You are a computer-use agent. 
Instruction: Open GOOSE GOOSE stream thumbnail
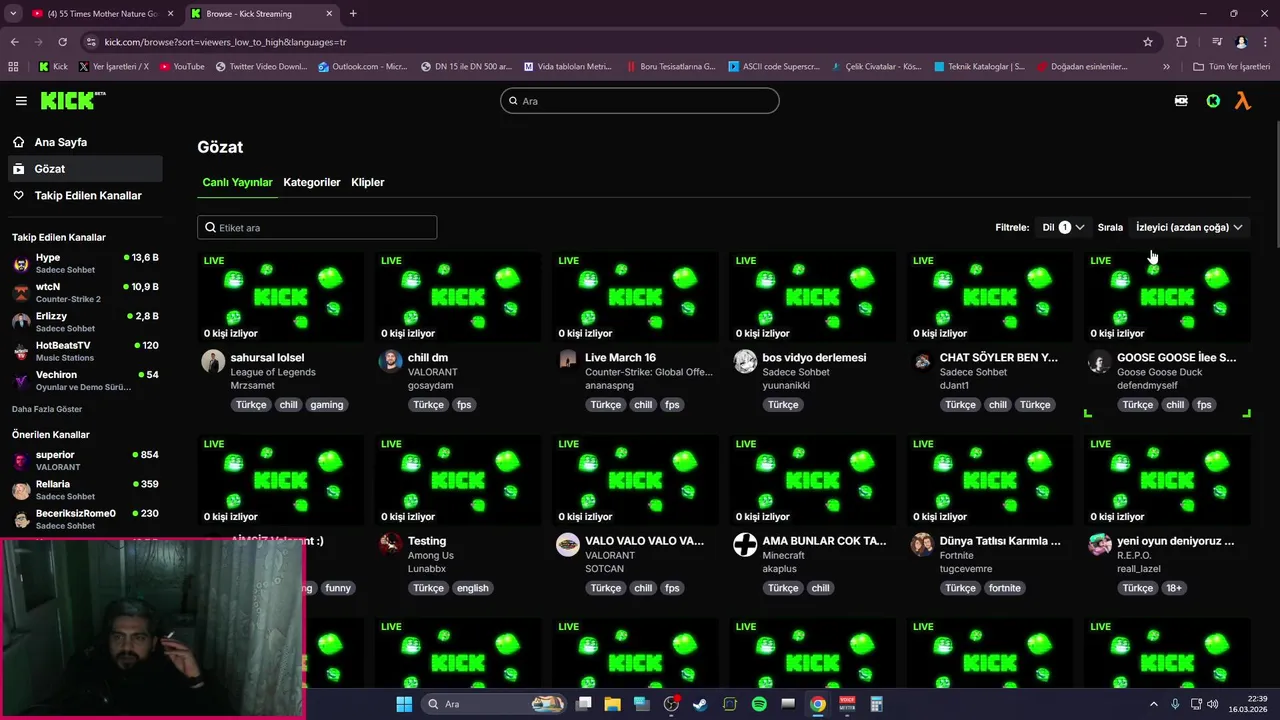pos(1167,297)
